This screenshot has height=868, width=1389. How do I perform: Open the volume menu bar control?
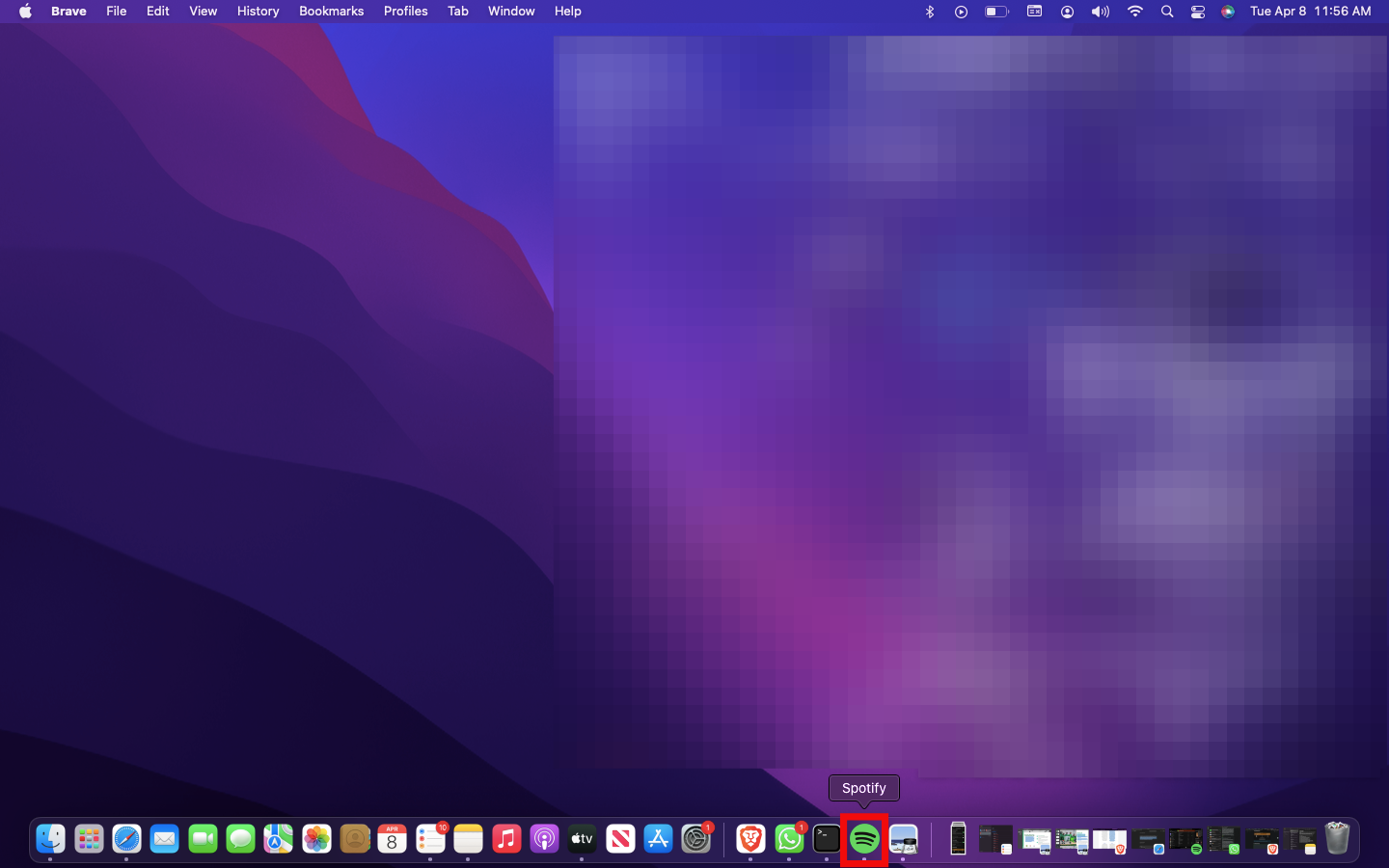[x=1100, y=12]
